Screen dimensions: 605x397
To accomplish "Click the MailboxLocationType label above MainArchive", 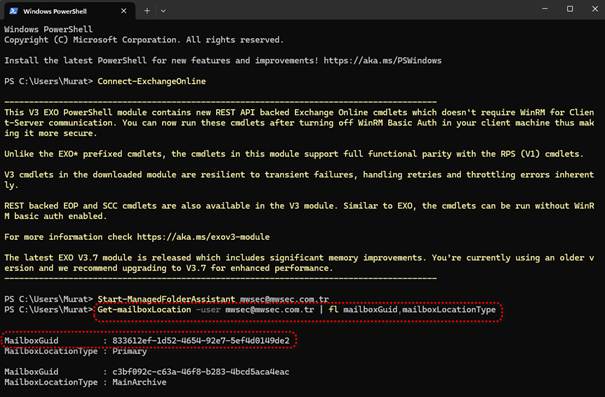I will click(x=51, y=382).
